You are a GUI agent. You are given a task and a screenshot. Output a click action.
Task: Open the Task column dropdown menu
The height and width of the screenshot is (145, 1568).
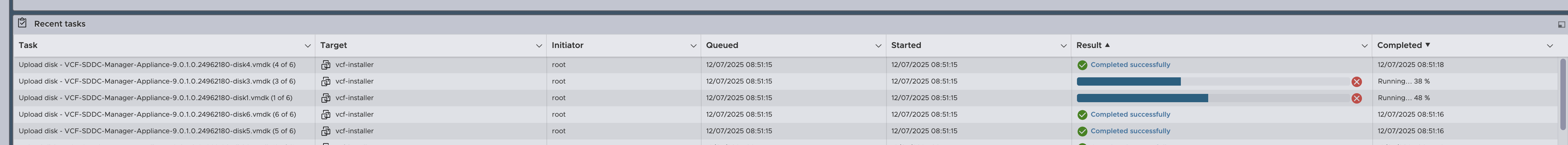[x=308, y=46]
